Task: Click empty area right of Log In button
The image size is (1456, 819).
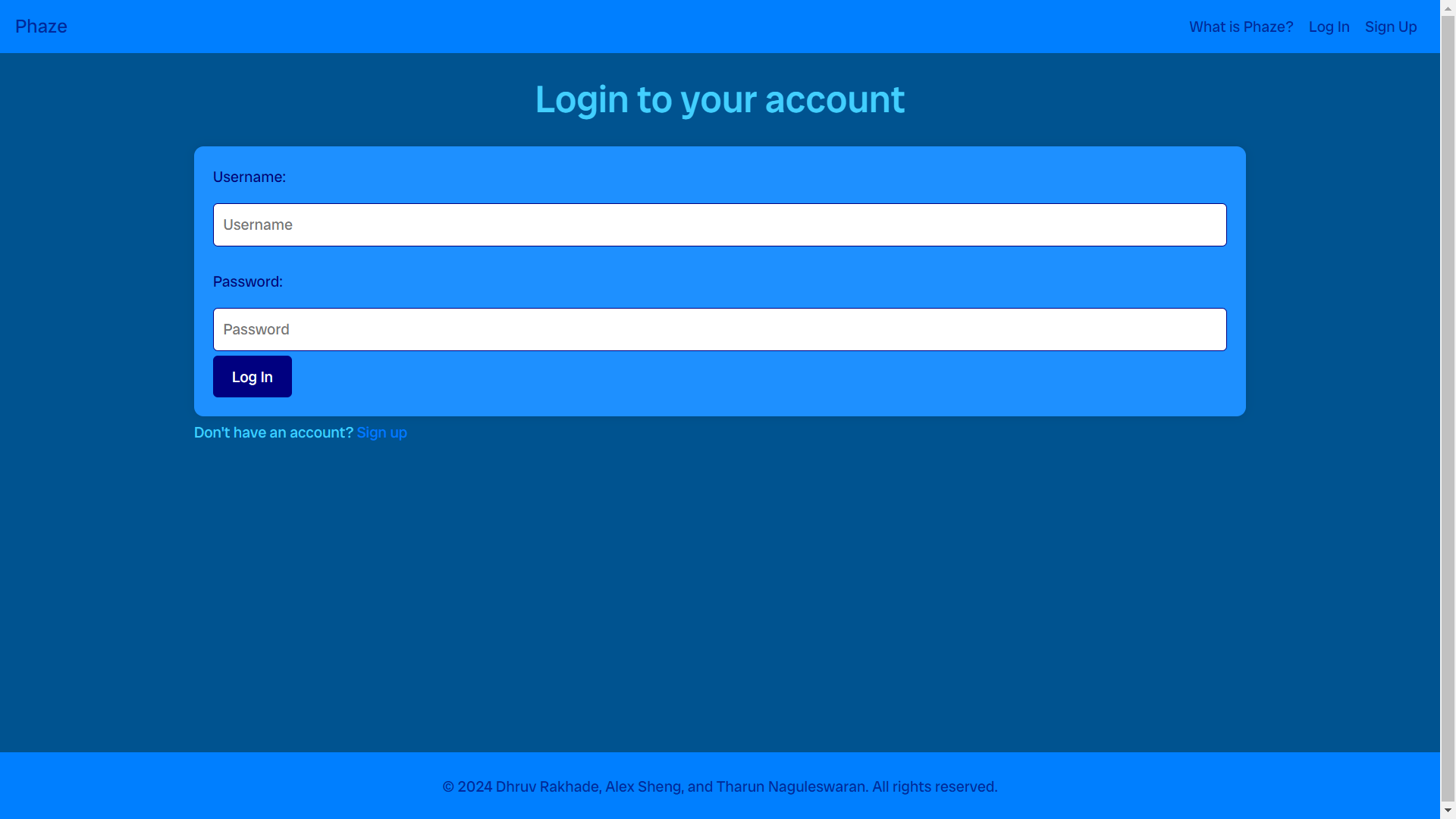Action: (758, 377)
